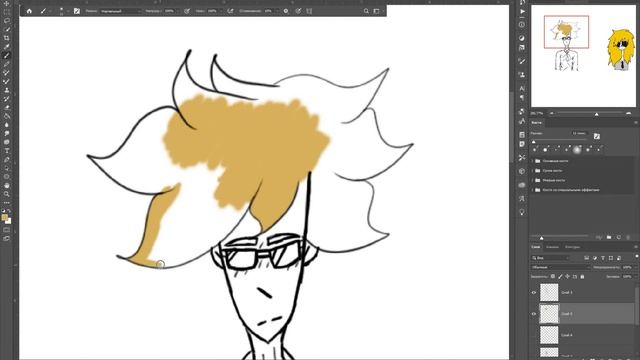Select the Eyedropper tool
Screen dimensions: 640x360
pos(7,47)
